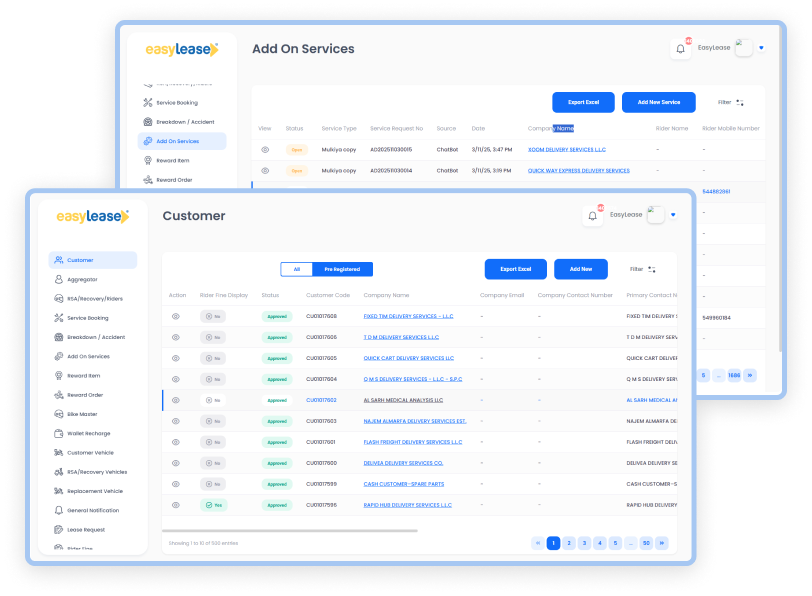Click the General Notification bell in sidebar
Image resolution: width=812 pixels, height=596 pixels.
59,510
